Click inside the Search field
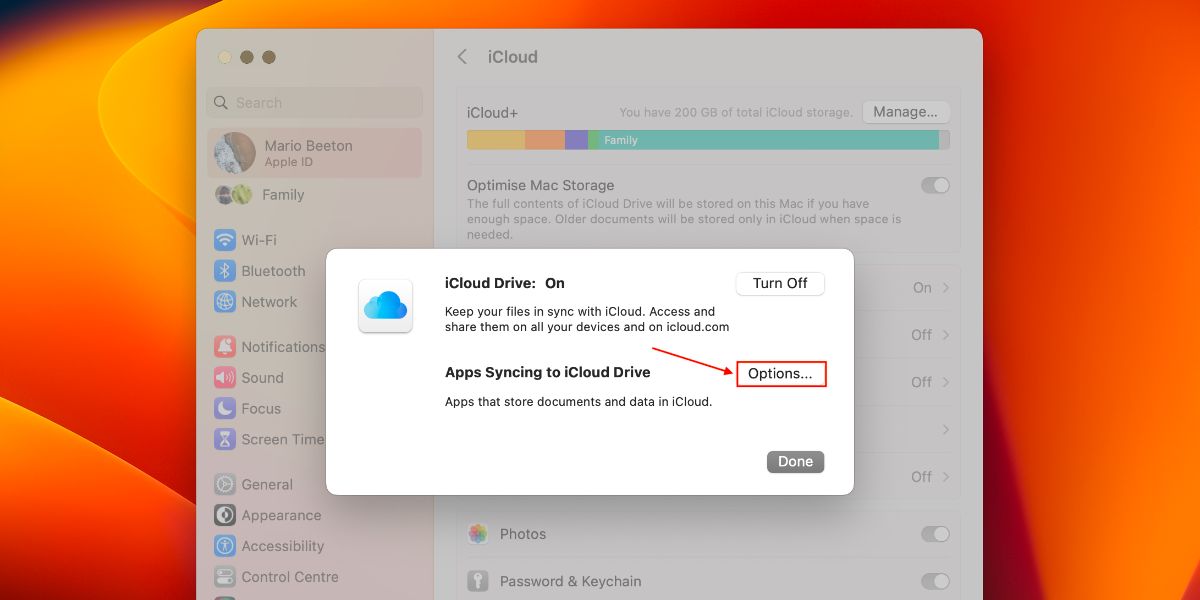1200x600 pixels. (313, 102)
